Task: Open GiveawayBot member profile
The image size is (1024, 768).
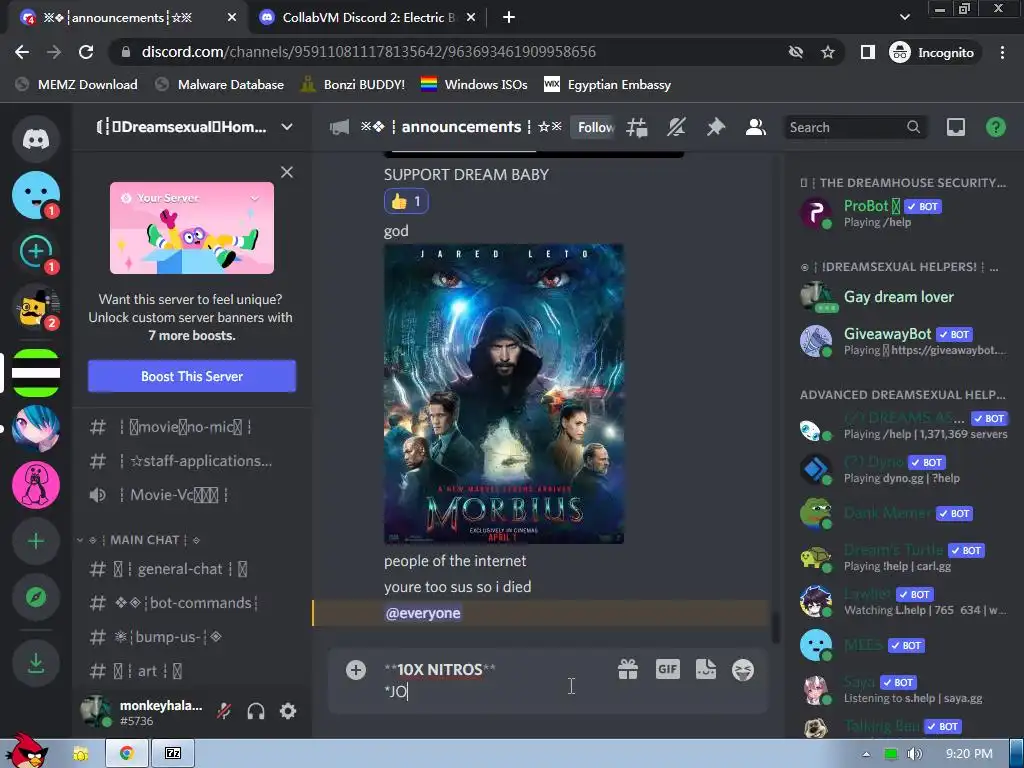Action: (904, 341)
